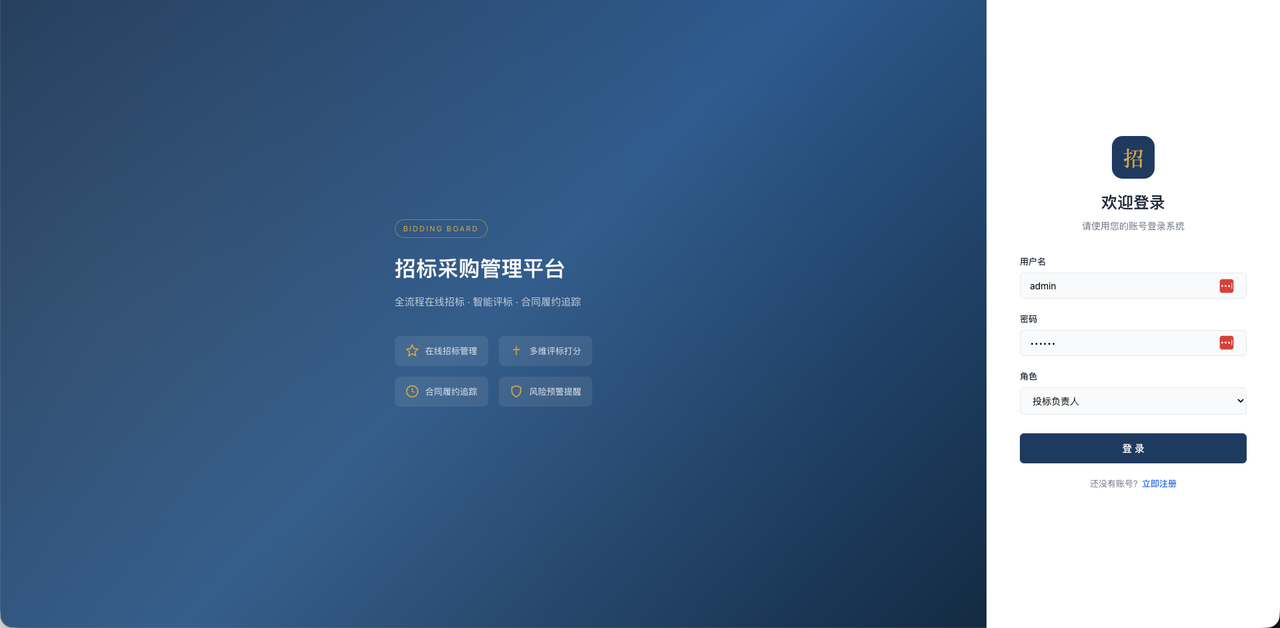Viewport: 1280px width, 628px height.
Task: Click the 请使用您的账号登录系统 subtitle
Action: pos(1133,227)
